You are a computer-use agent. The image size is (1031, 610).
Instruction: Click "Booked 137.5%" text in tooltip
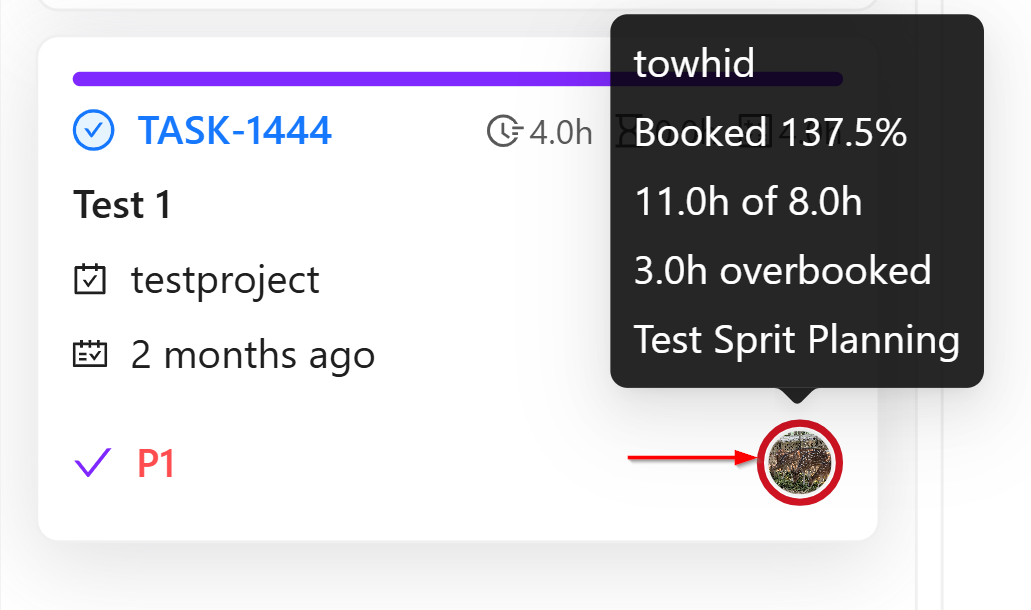coord(770,132)
